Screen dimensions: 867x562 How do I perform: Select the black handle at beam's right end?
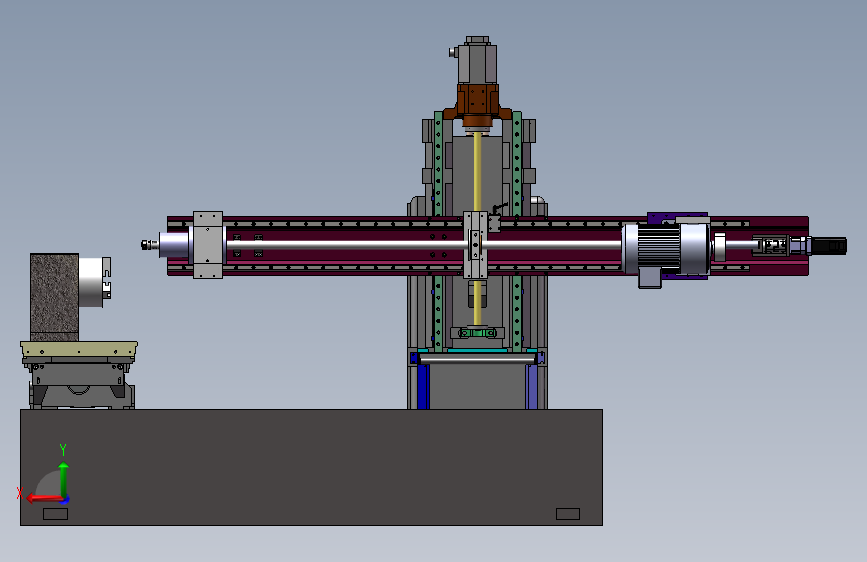[x=829, y=246]
